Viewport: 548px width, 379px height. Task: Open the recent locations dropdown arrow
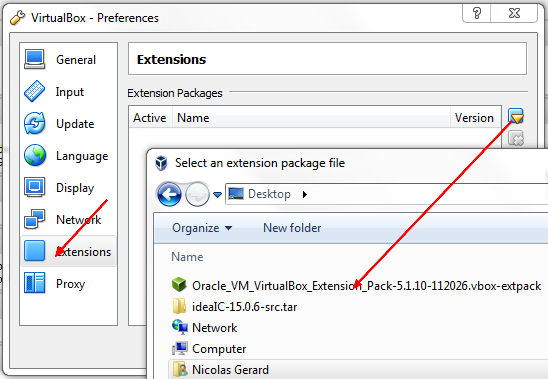(217, 194)
